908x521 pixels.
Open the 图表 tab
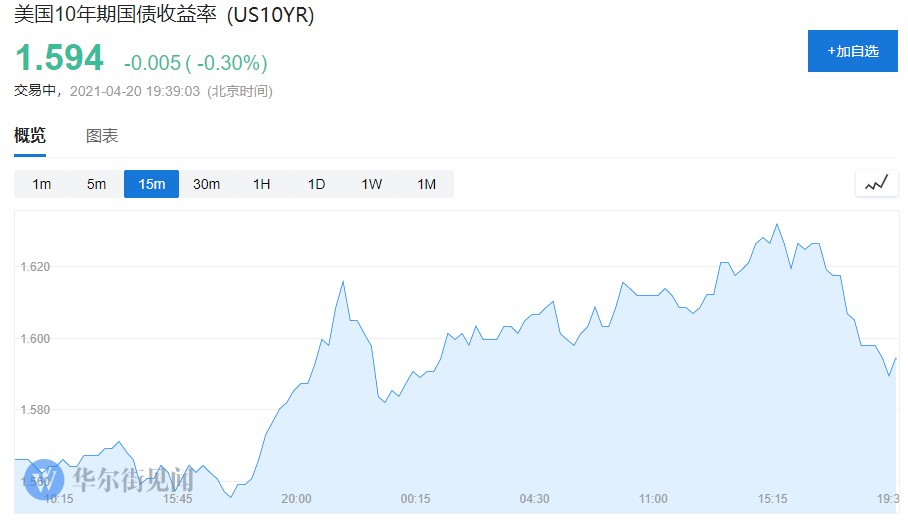click(x=102, y=136)
